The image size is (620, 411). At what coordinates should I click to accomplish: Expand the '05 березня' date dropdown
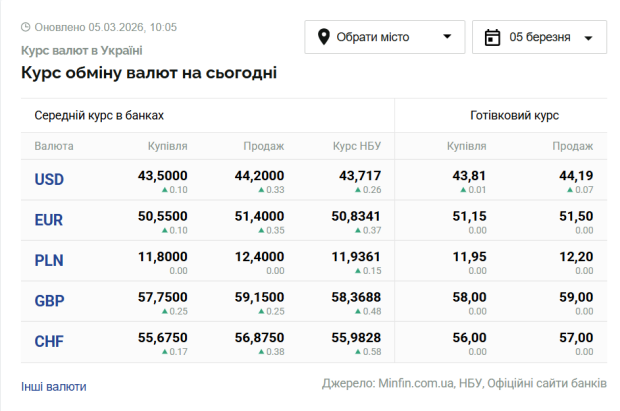pyautogui.click(x=539, y=37)
